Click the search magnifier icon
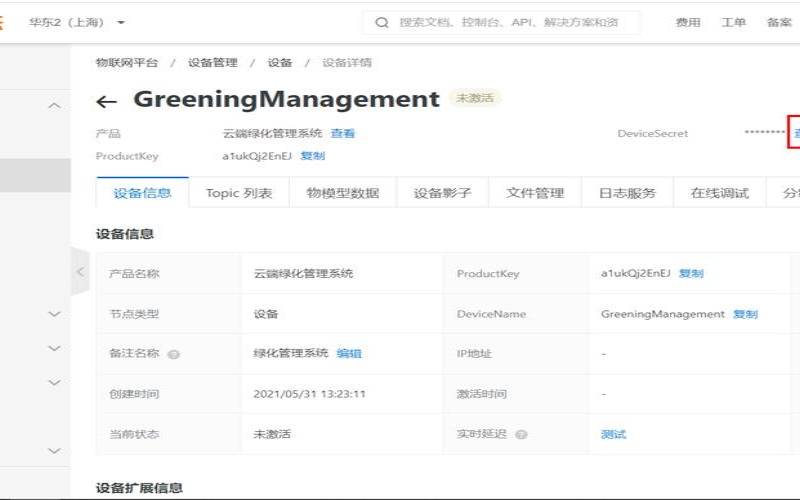The height and width of the screenshot is (500, 800). click(382, 22)
